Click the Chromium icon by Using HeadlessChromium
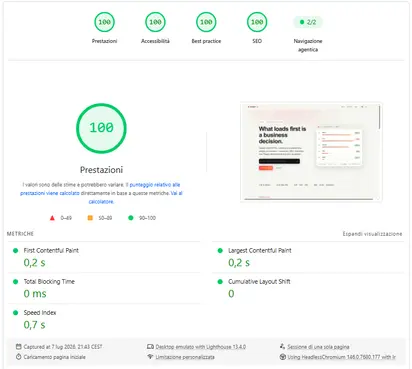 282,357
